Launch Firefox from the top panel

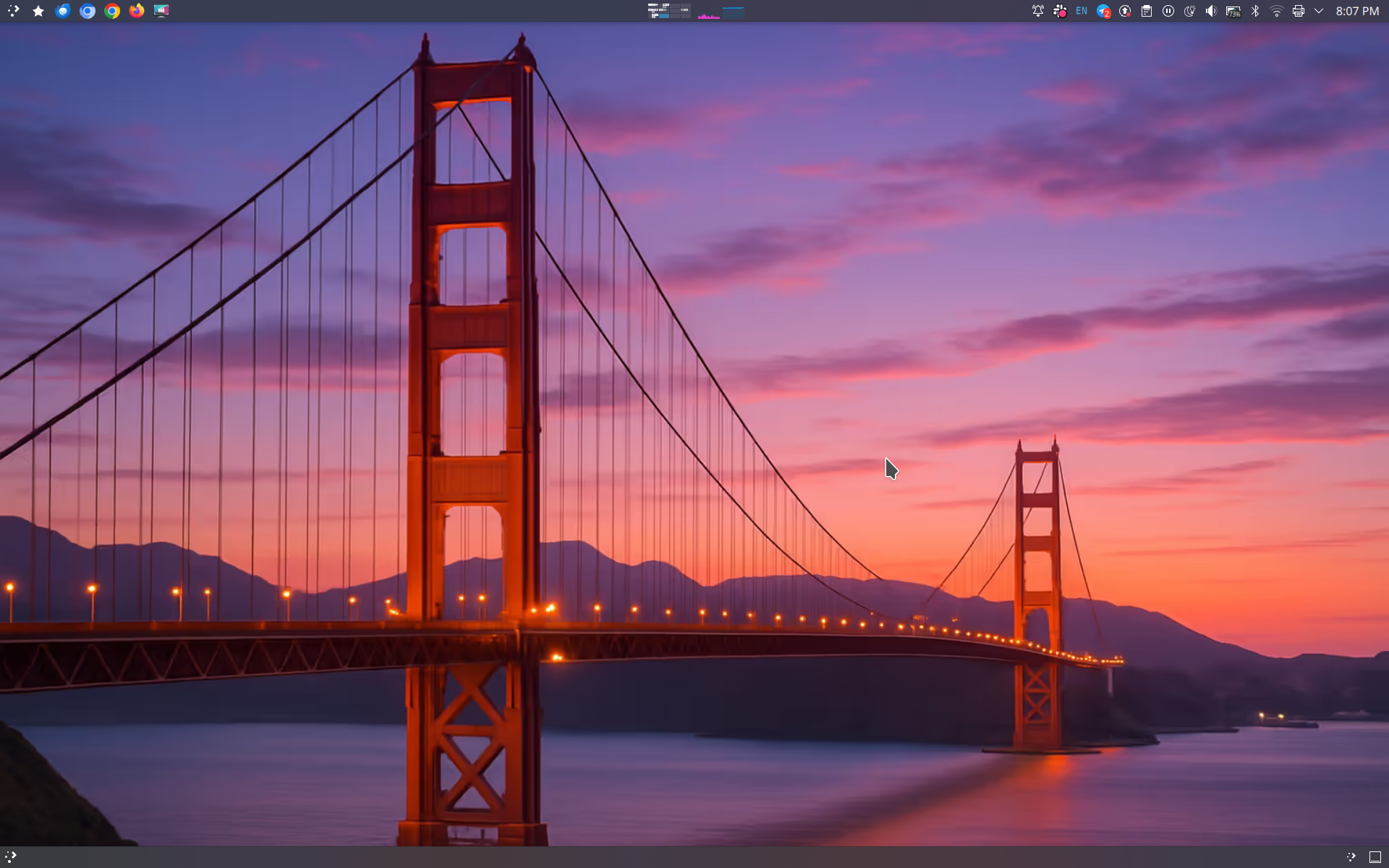coord(137,11)
